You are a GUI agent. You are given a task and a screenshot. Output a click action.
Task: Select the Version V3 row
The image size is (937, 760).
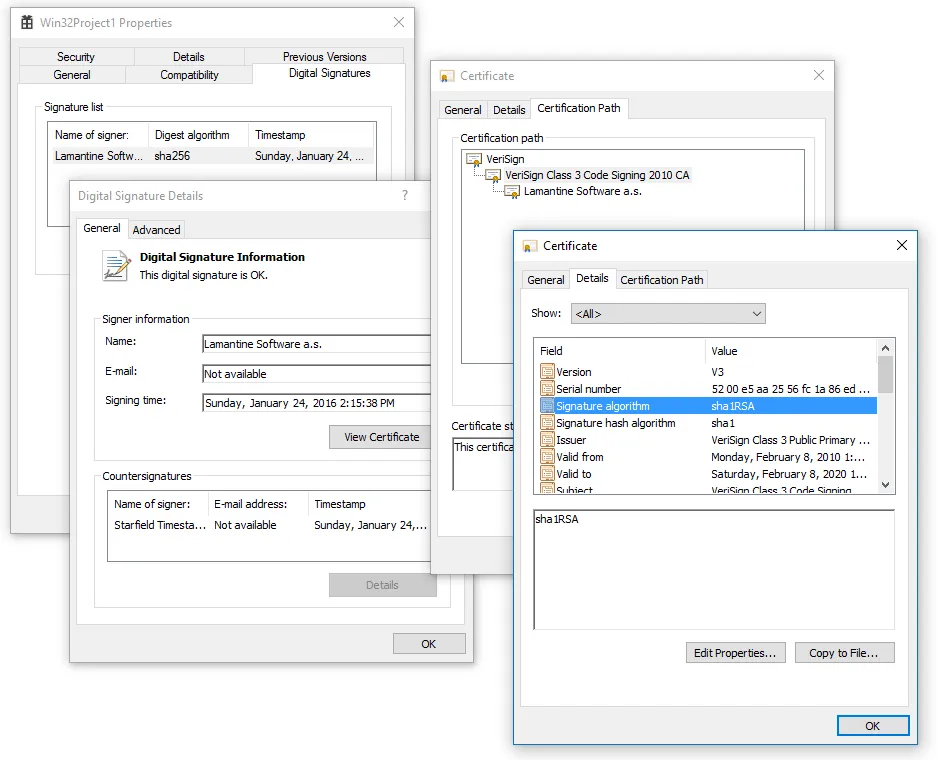click(x=708, y=372)
